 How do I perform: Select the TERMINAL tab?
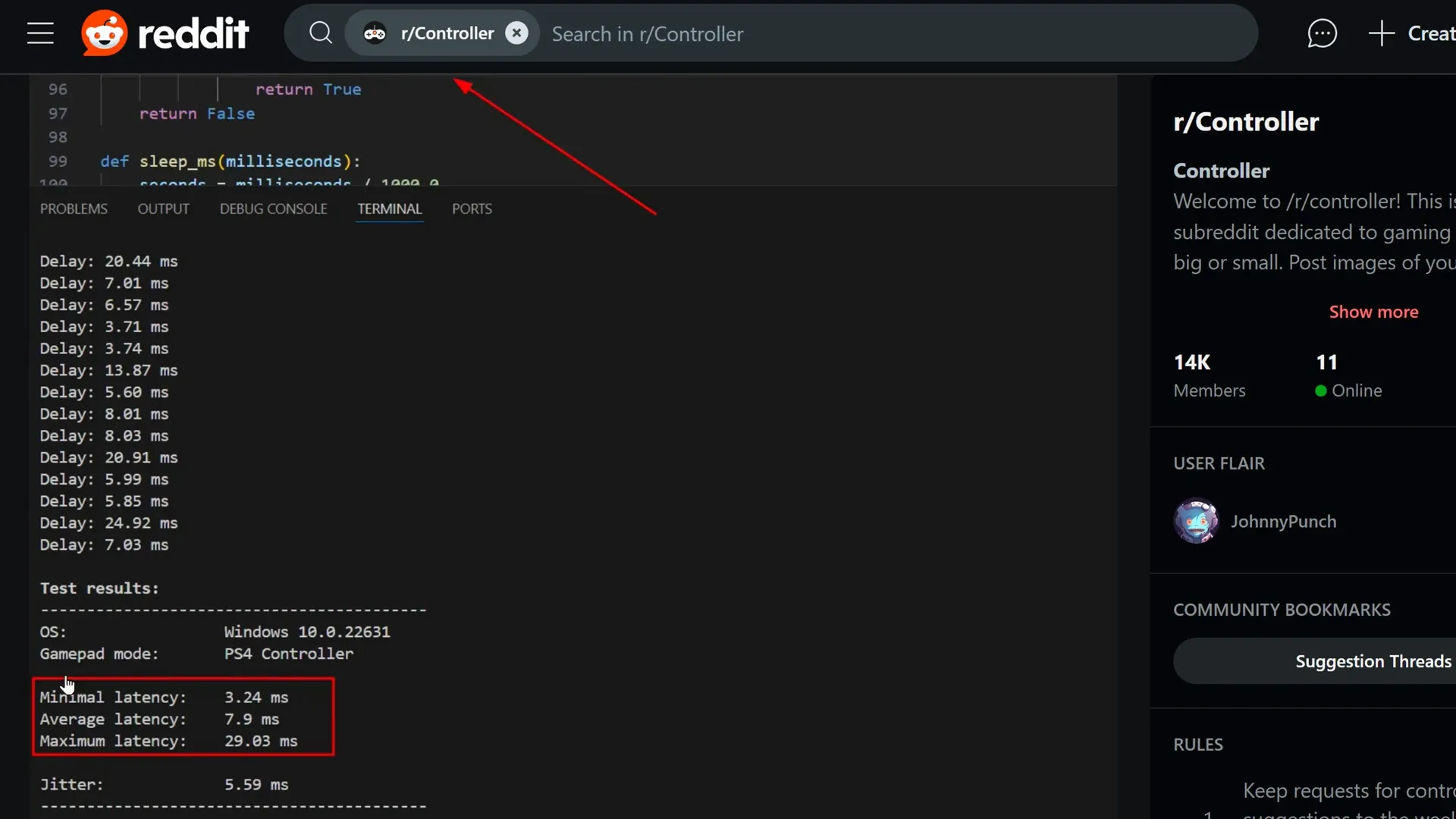(389, 209)
